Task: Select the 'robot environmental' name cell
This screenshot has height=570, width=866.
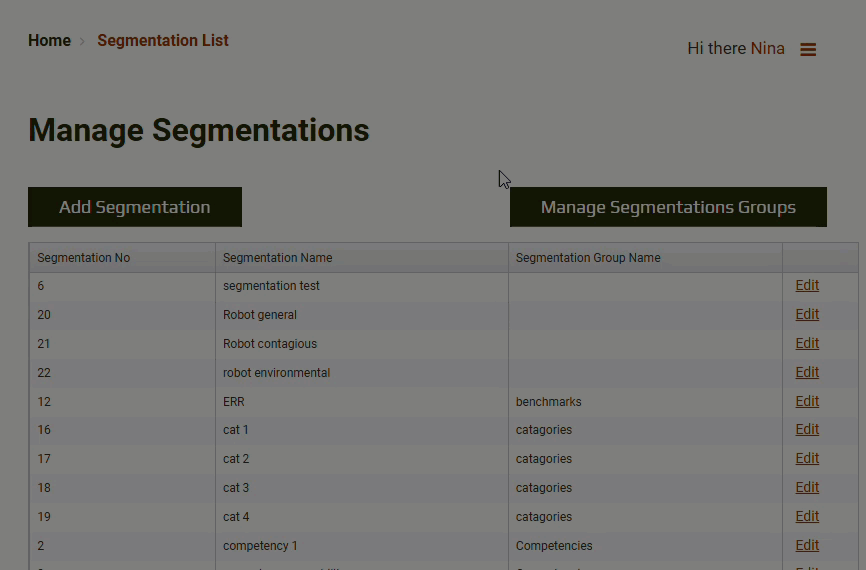Action: (x=362, y=373)
